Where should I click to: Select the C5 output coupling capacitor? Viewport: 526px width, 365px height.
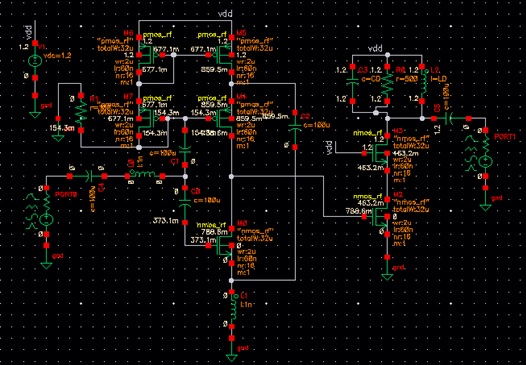[x=451, y=118]
